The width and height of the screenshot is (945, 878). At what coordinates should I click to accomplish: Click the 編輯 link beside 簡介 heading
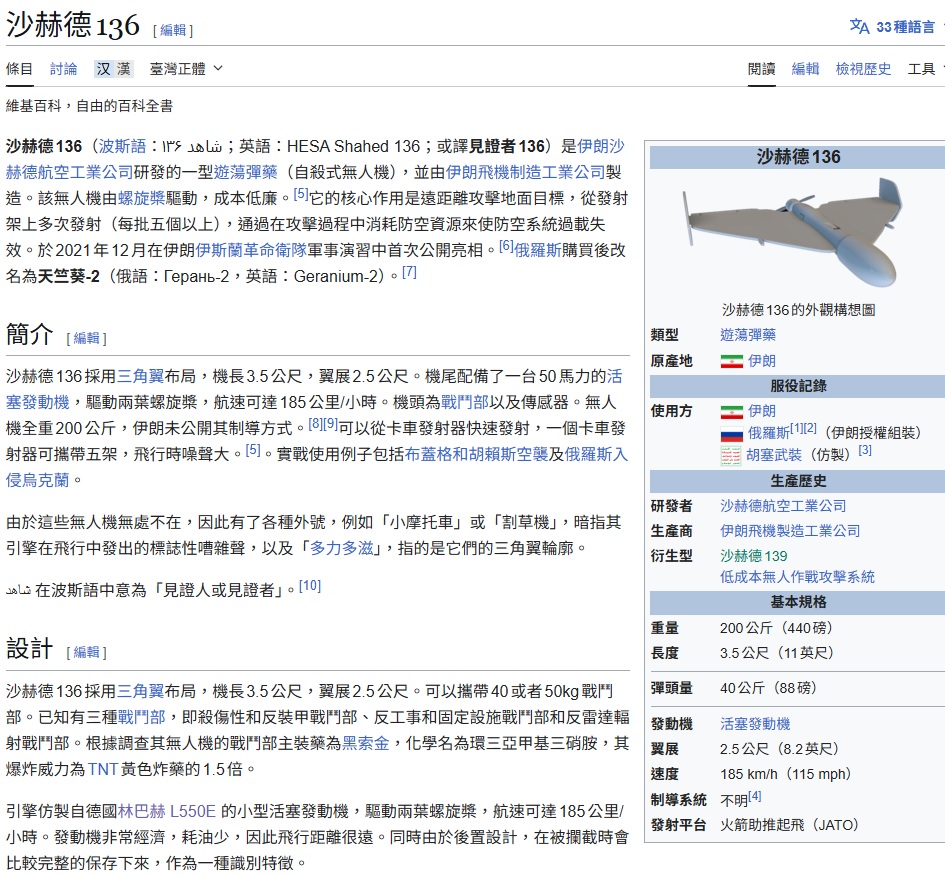tap(87, 338)
